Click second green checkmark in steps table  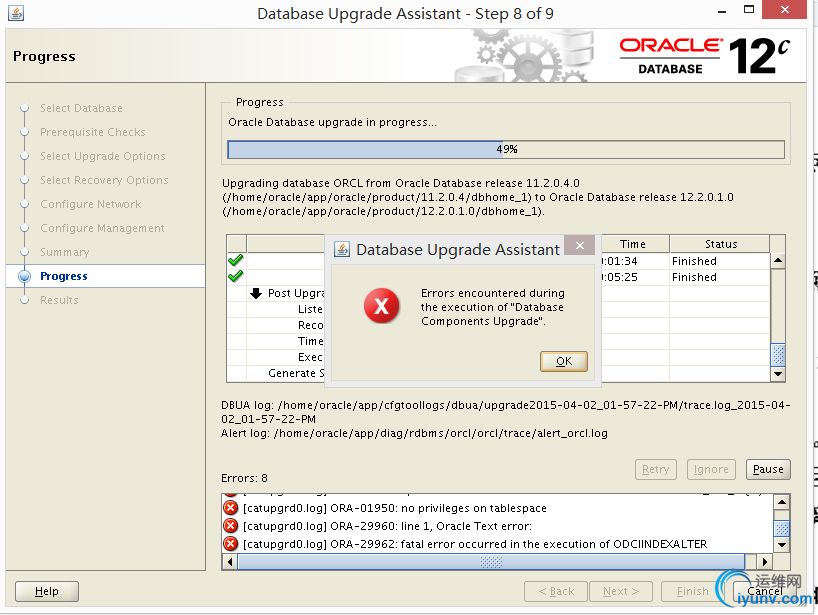tap(236, 275)
